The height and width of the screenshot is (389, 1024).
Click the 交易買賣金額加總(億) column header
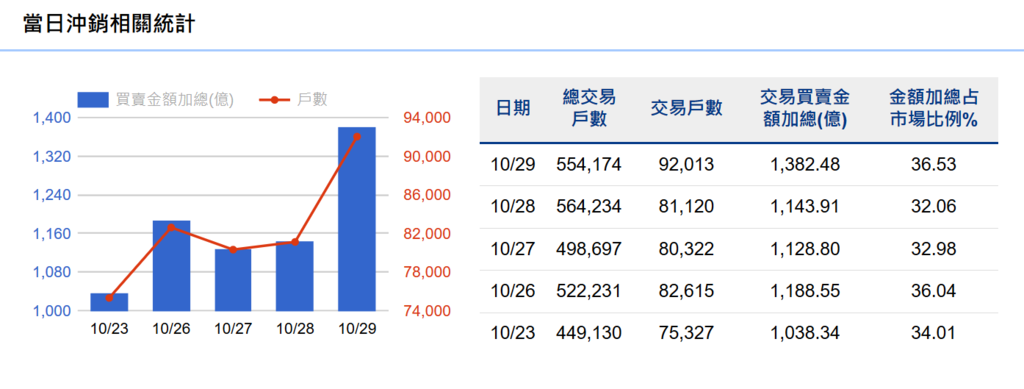(805, 109)
